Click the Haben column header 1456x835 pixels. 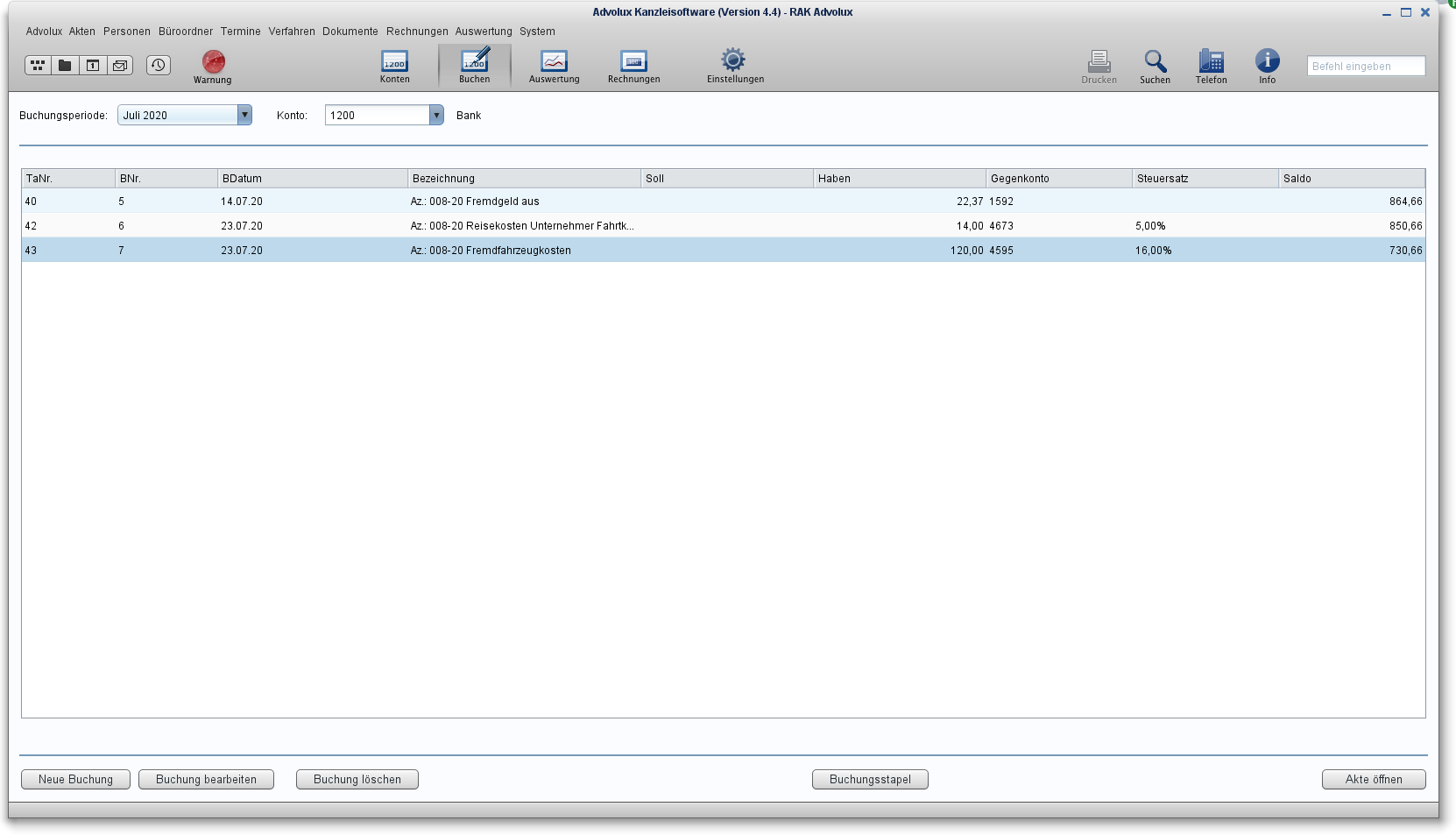[x=900, y=178]
